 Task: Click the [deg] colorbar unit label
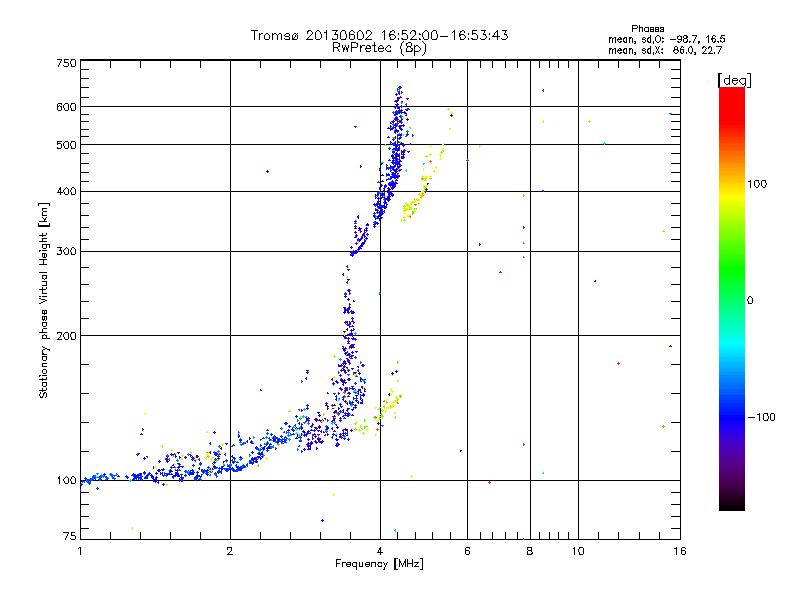[x=733, y=79]
